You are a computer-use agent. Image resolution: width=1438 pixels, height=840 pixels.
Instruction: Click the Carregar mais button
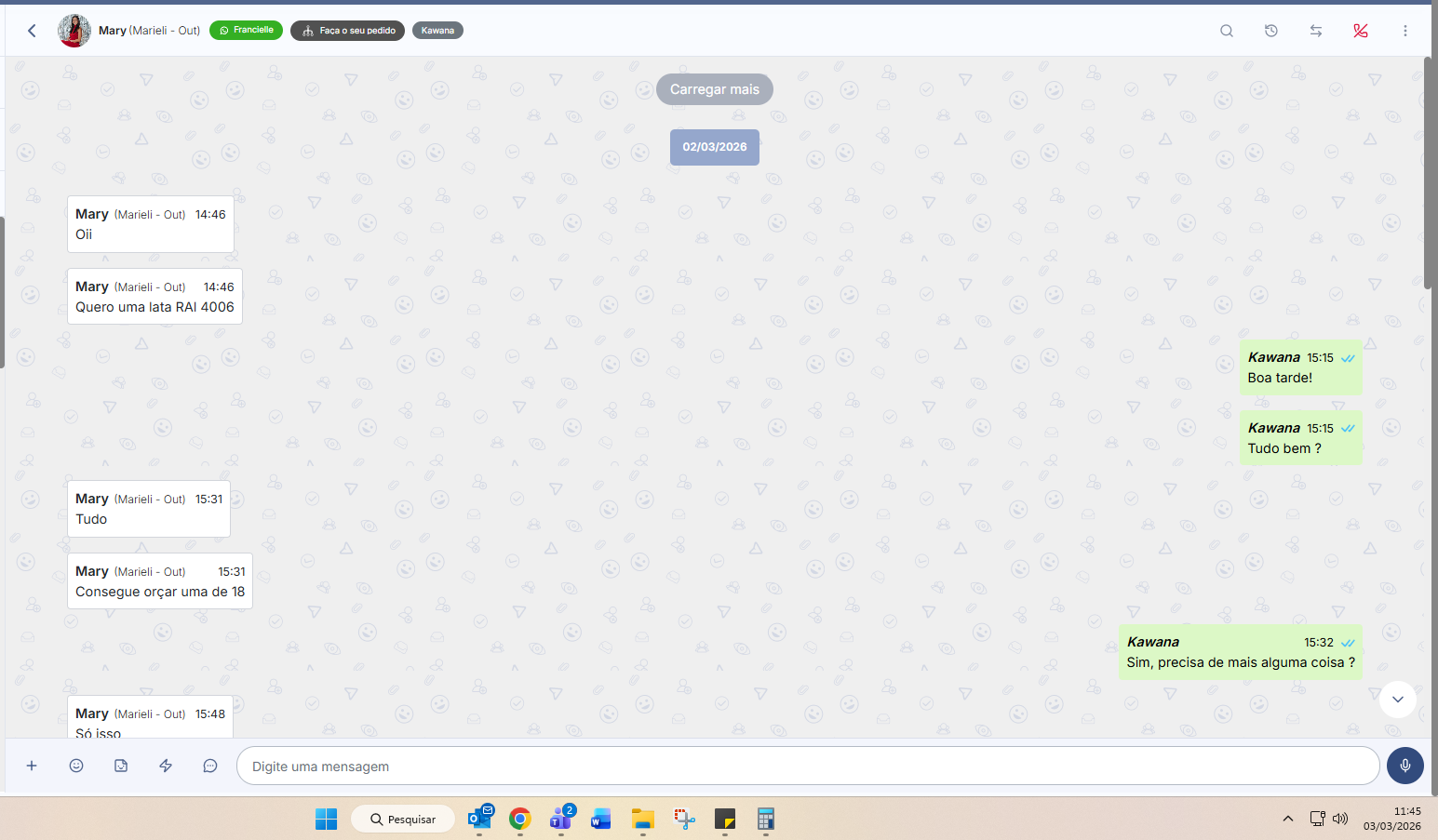pyautogui.click(x=715, y=89)
